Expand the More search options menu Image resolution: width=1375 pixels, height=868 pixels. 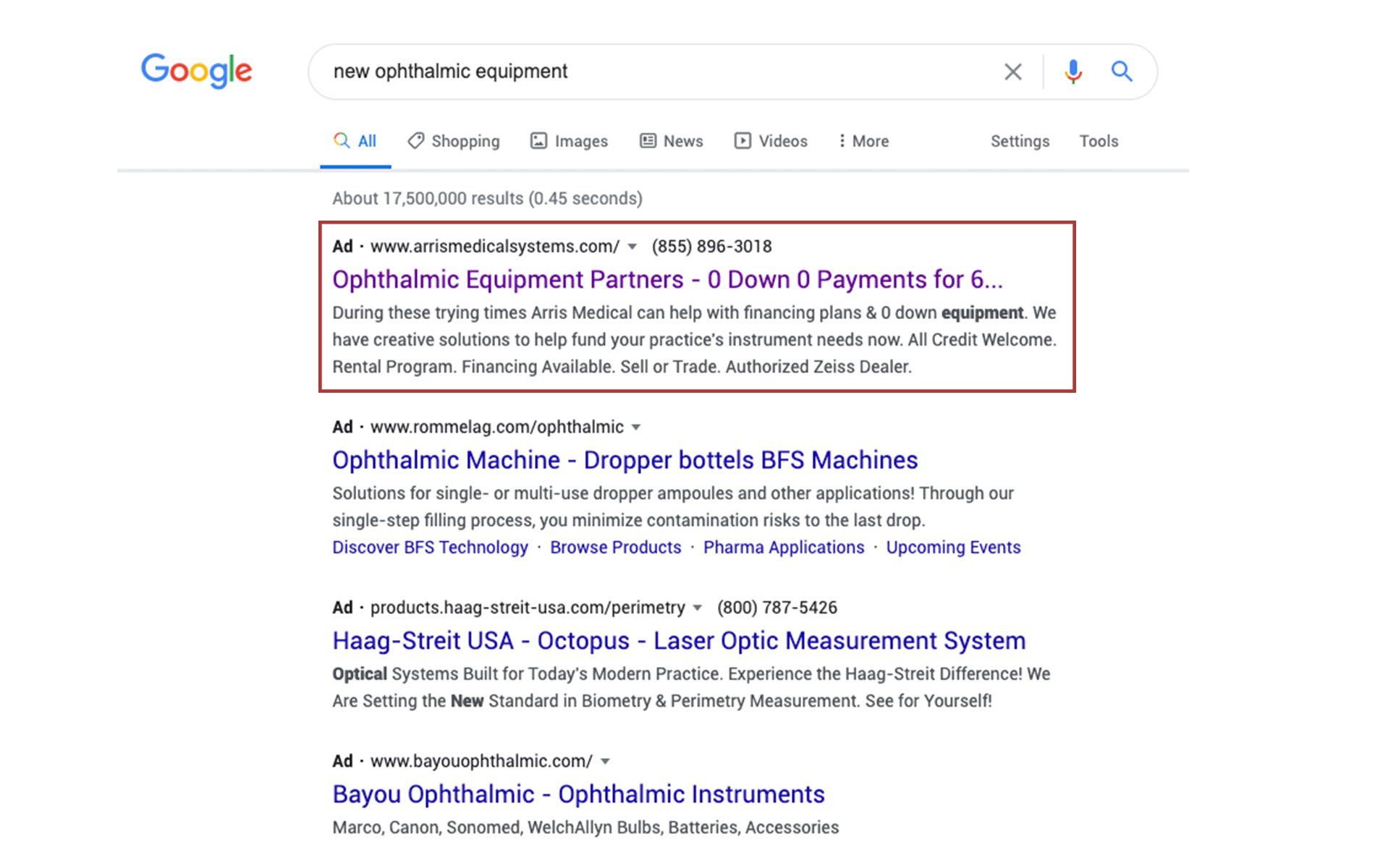[863, 141]
